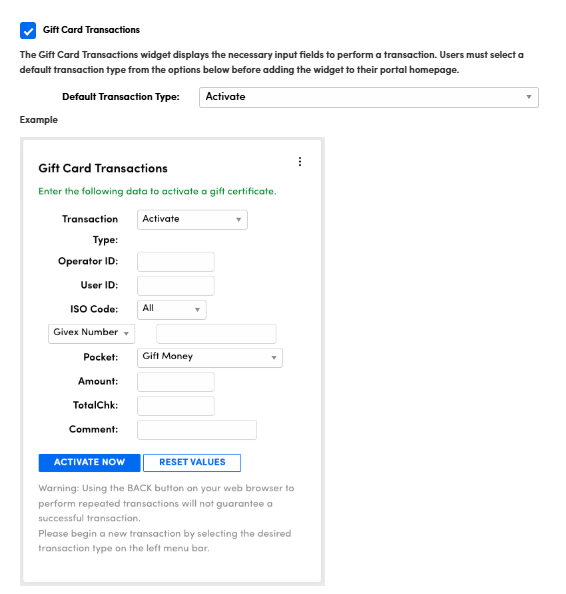Click the ACTIVATE NOW button

pyautogui.click(x=89, y=463)
